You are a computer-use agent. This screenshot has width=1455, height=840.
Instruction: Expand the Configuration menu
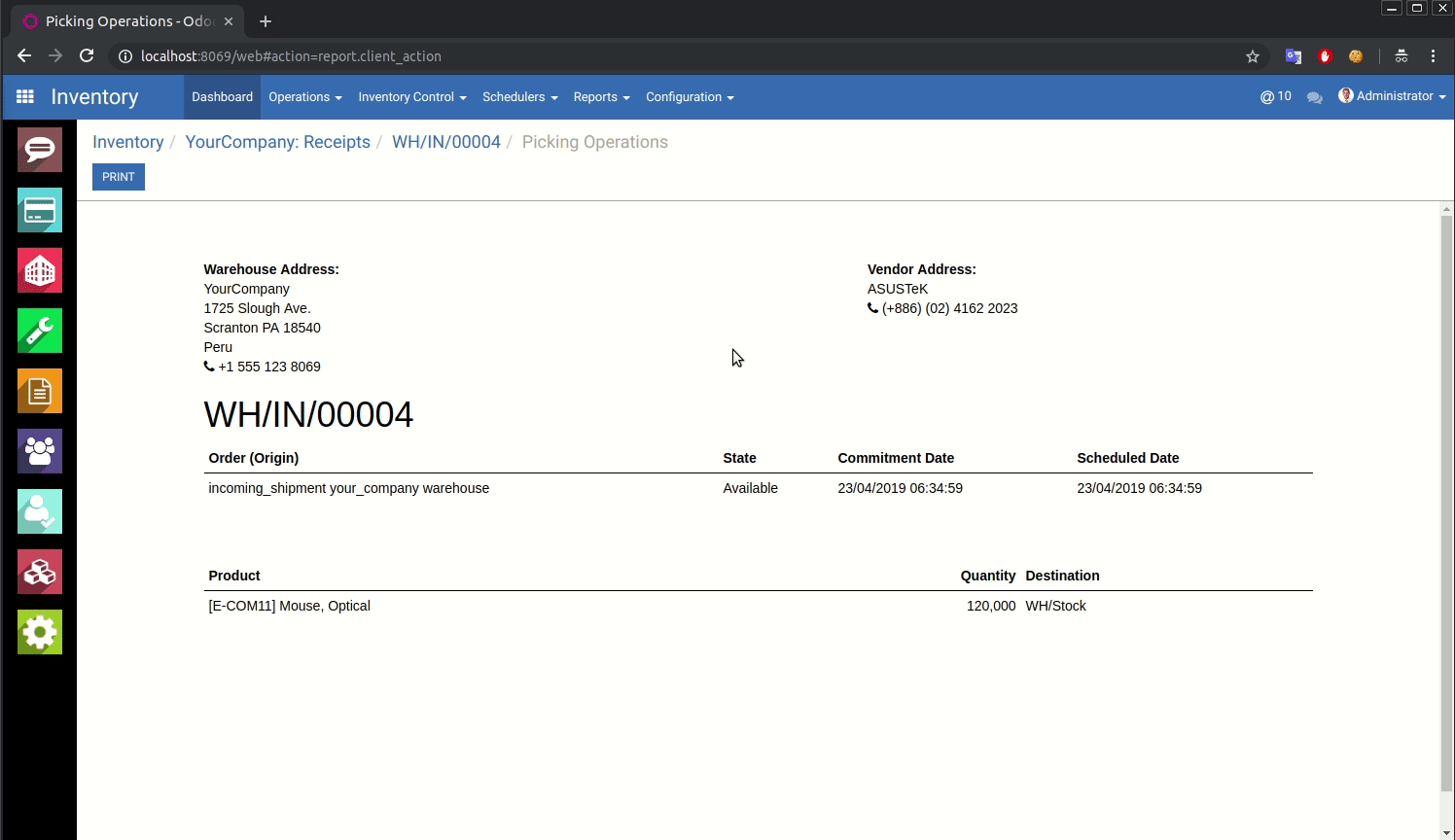(x=689, y=97)
